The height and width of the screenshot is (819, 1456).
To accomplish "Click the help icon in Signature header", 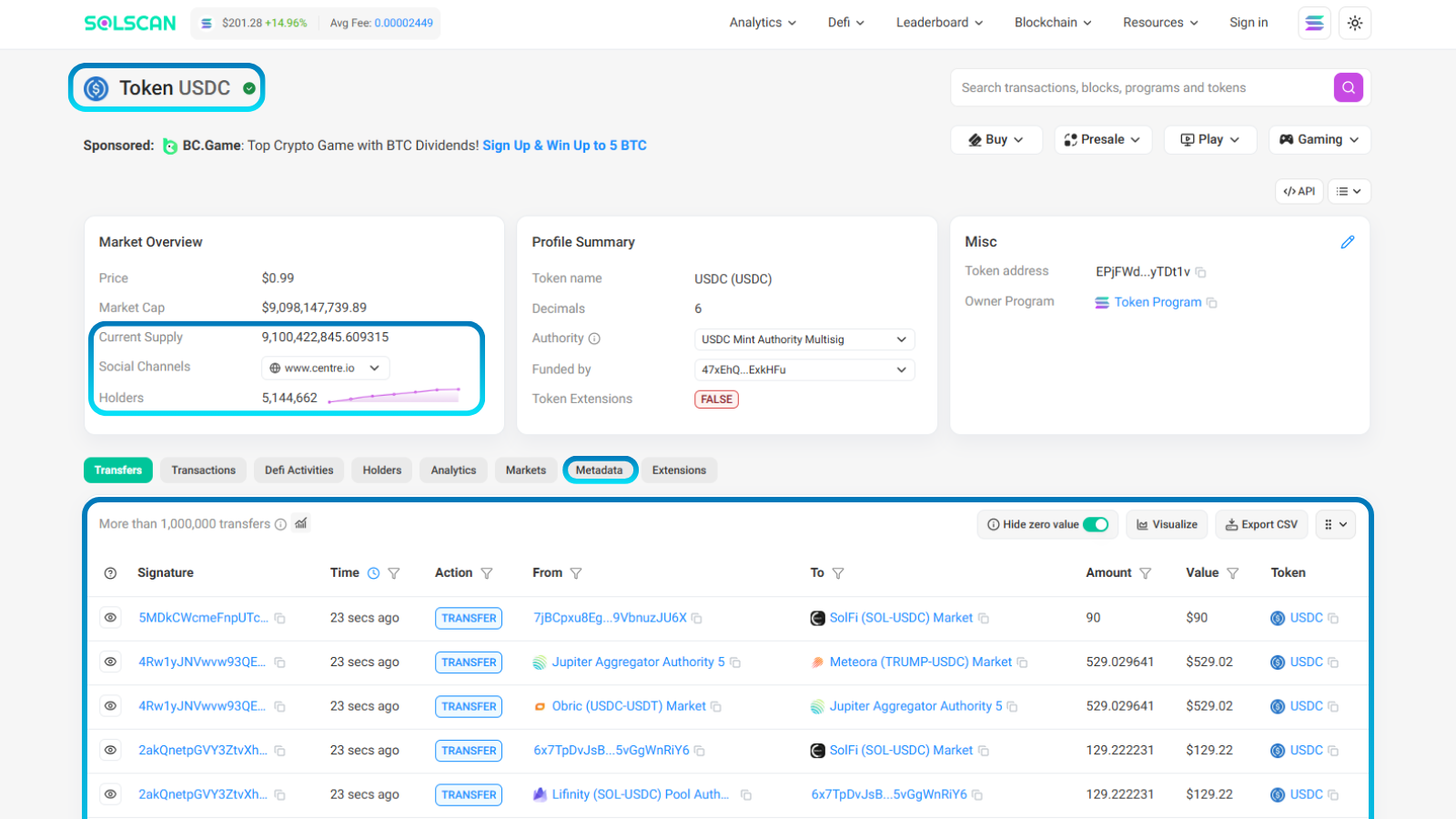I will (x=111, y=573).
